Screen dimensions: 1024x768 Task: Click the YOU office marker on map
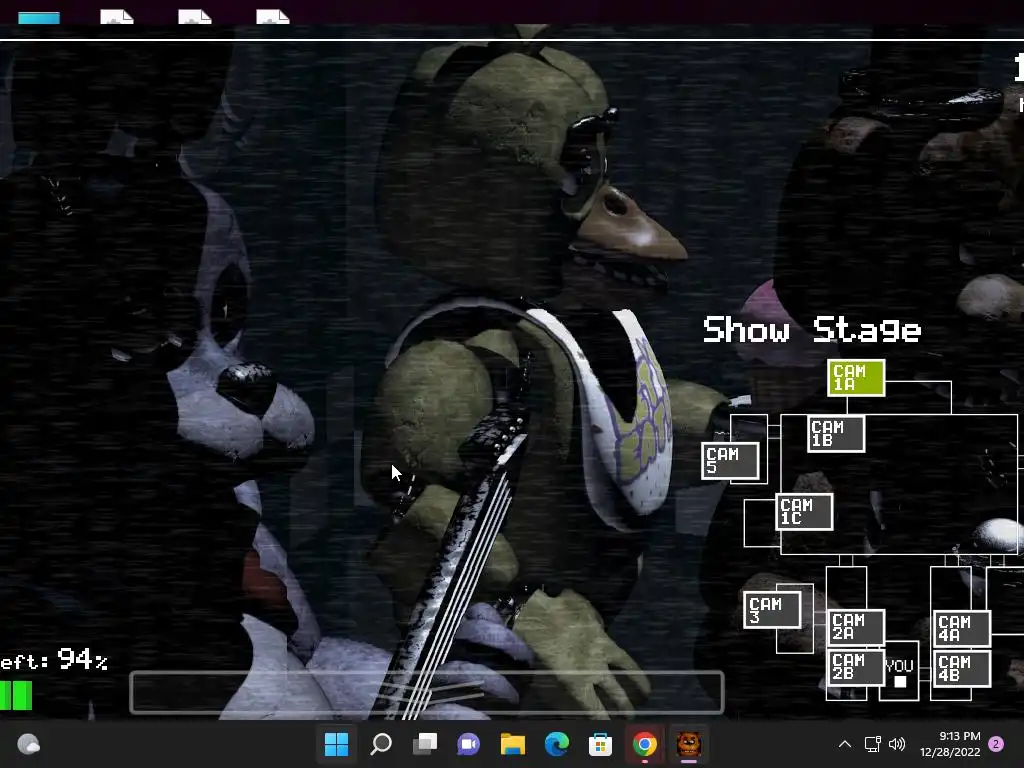tap(899, 673)
